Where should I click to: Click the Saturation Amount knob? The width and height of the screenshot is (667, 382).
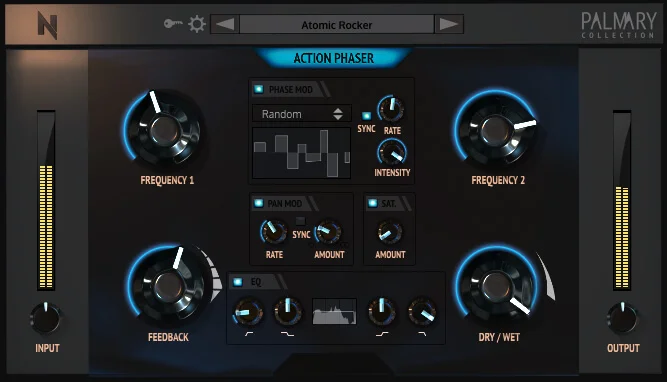pos(390,232)
